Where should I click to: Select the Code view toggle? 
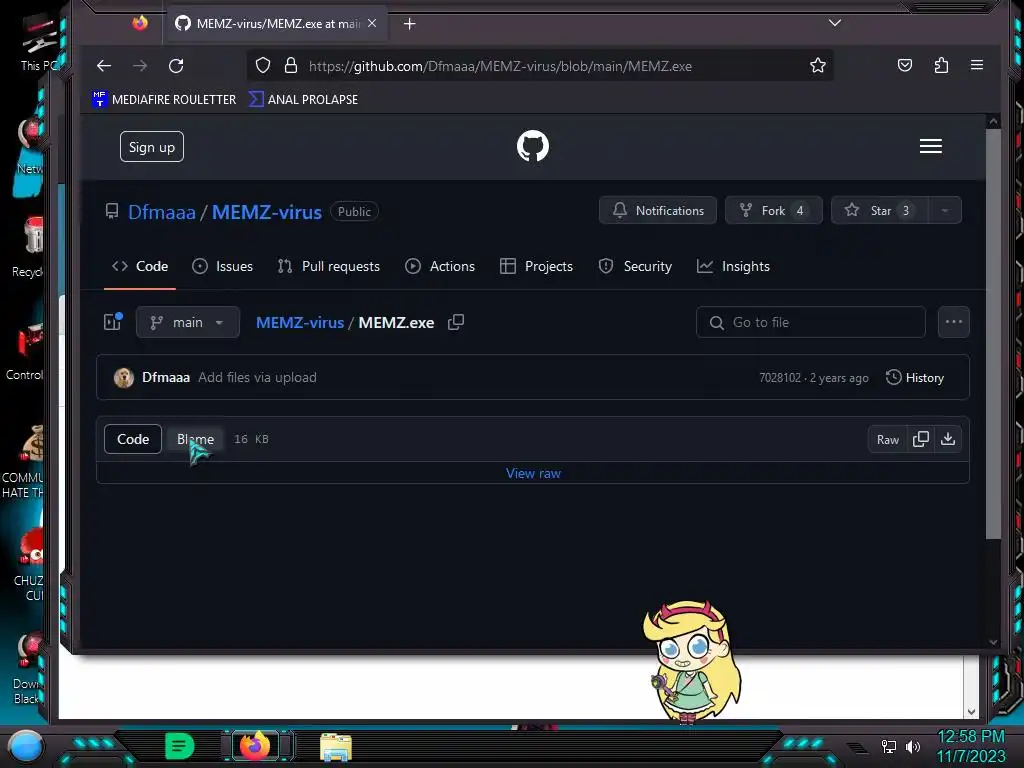133,440
